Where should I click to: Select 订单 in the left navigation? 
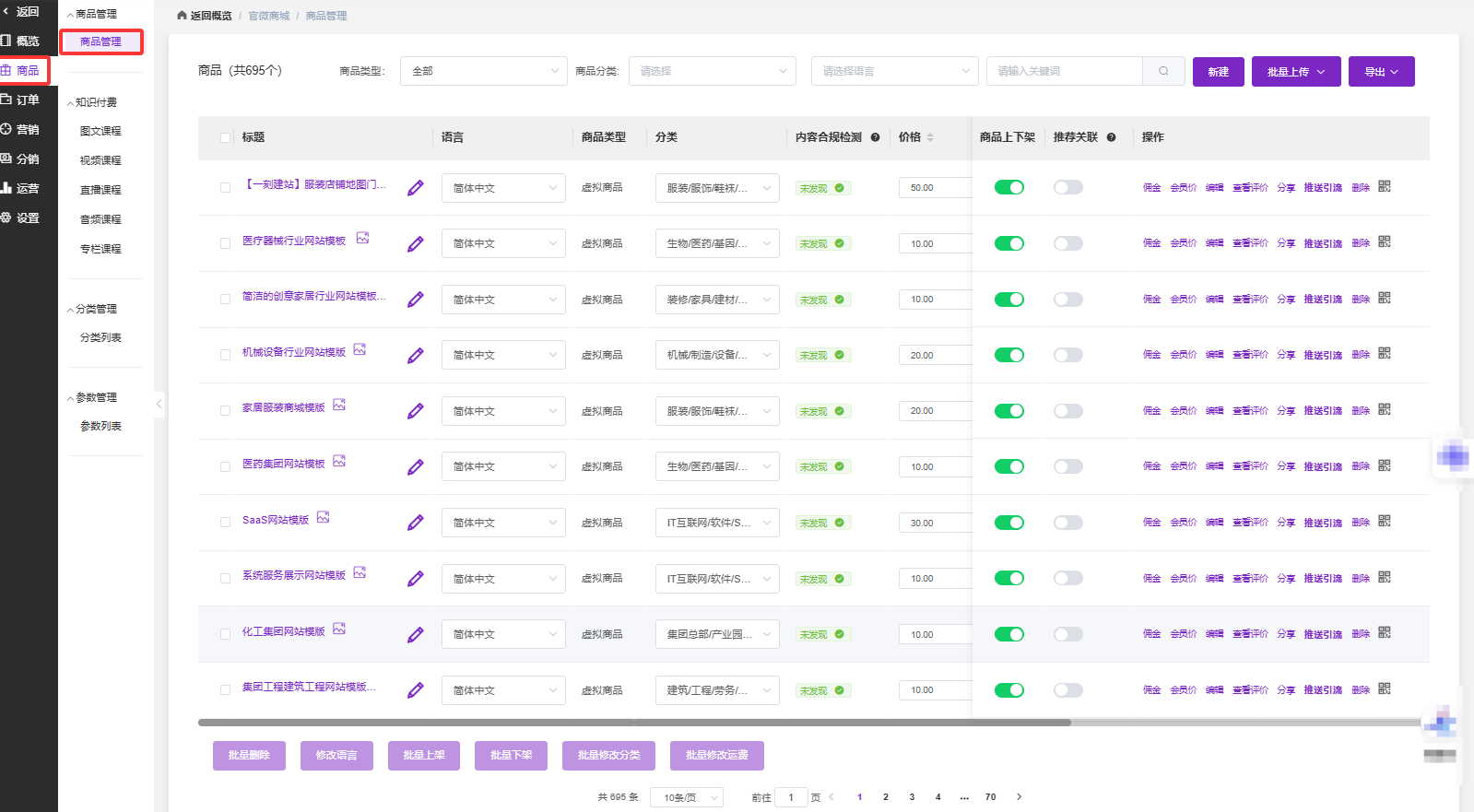coord(27,100)
